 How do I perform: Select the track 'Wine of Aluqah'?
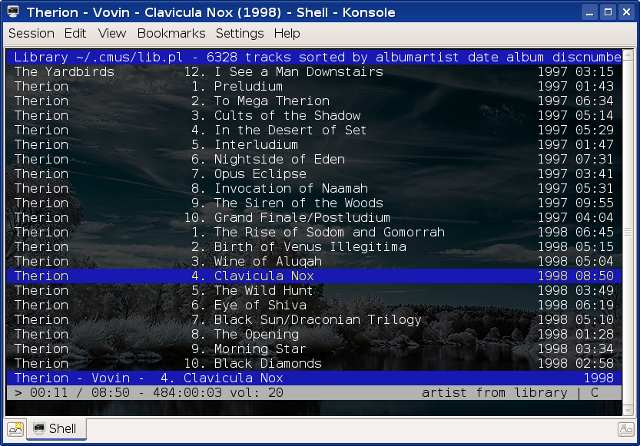pyautogui.click(x=314, y=261)
